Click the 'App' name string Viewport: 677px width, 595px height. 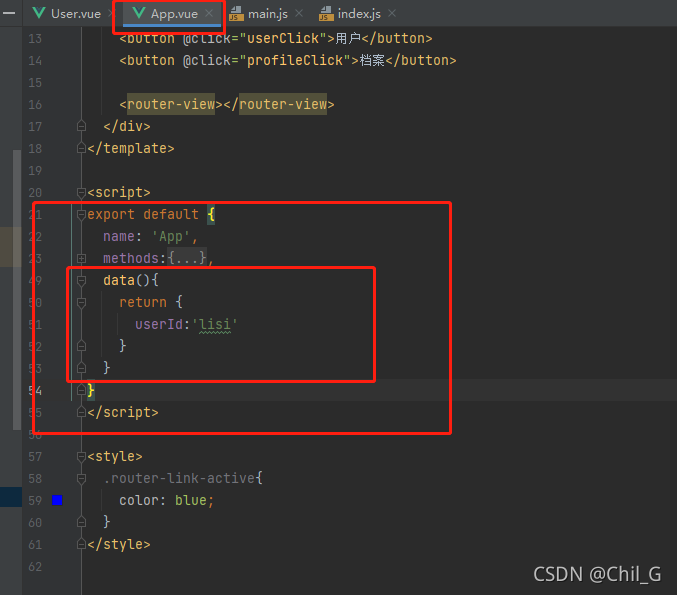click(x=171, y=237)
